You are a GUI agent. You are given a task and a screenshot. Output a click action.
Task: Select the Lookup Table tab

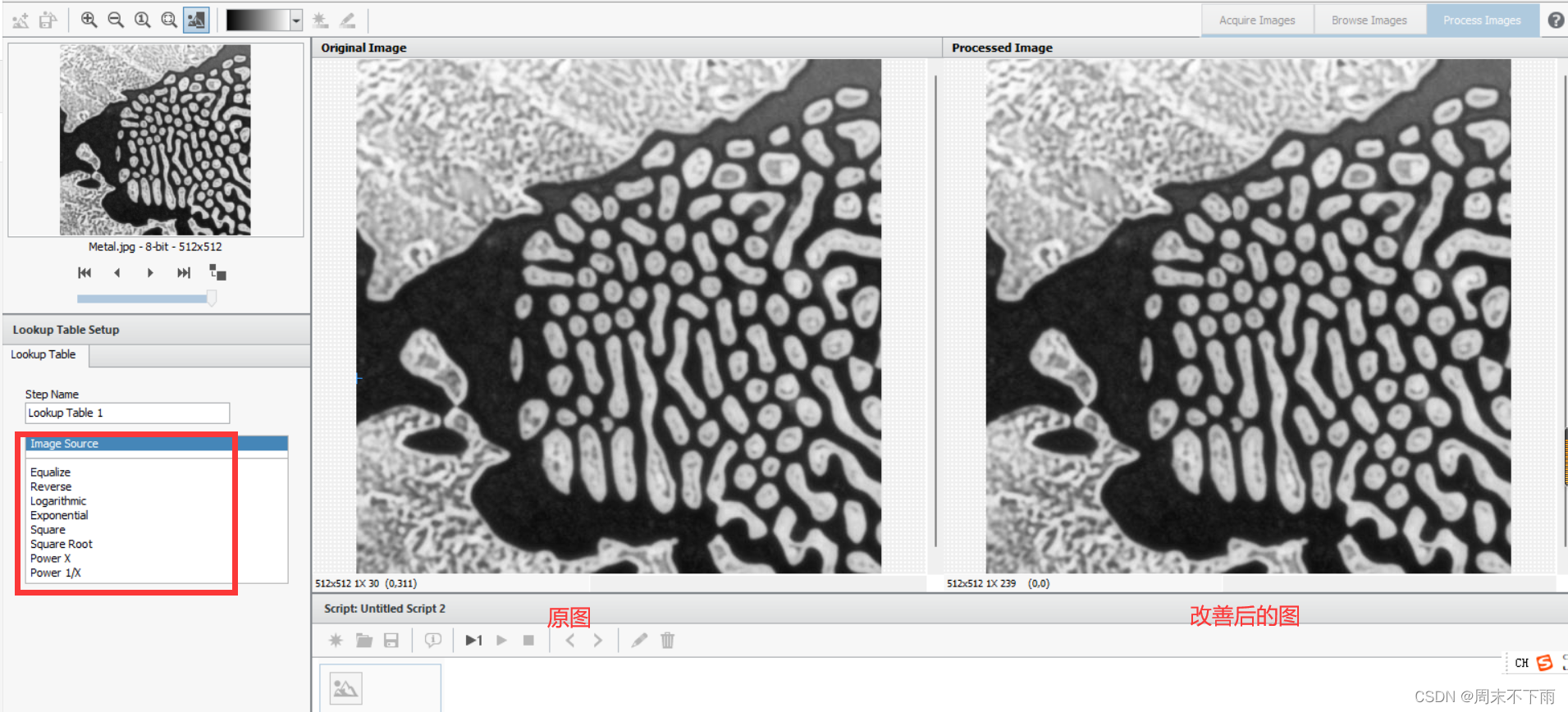[43, 354]
